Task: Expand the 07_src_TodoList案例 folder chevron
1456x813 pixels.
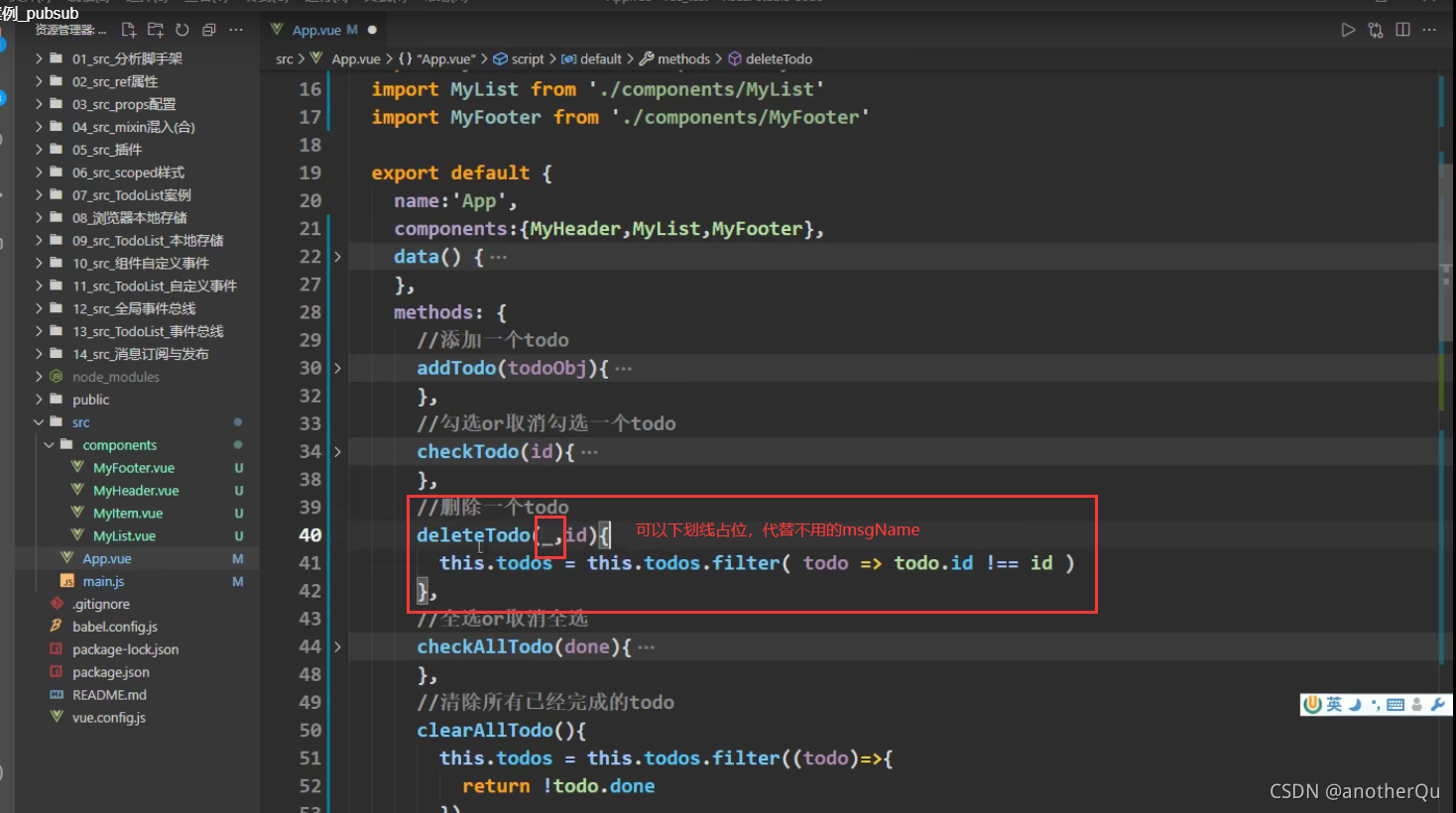Action: point(39,195)
